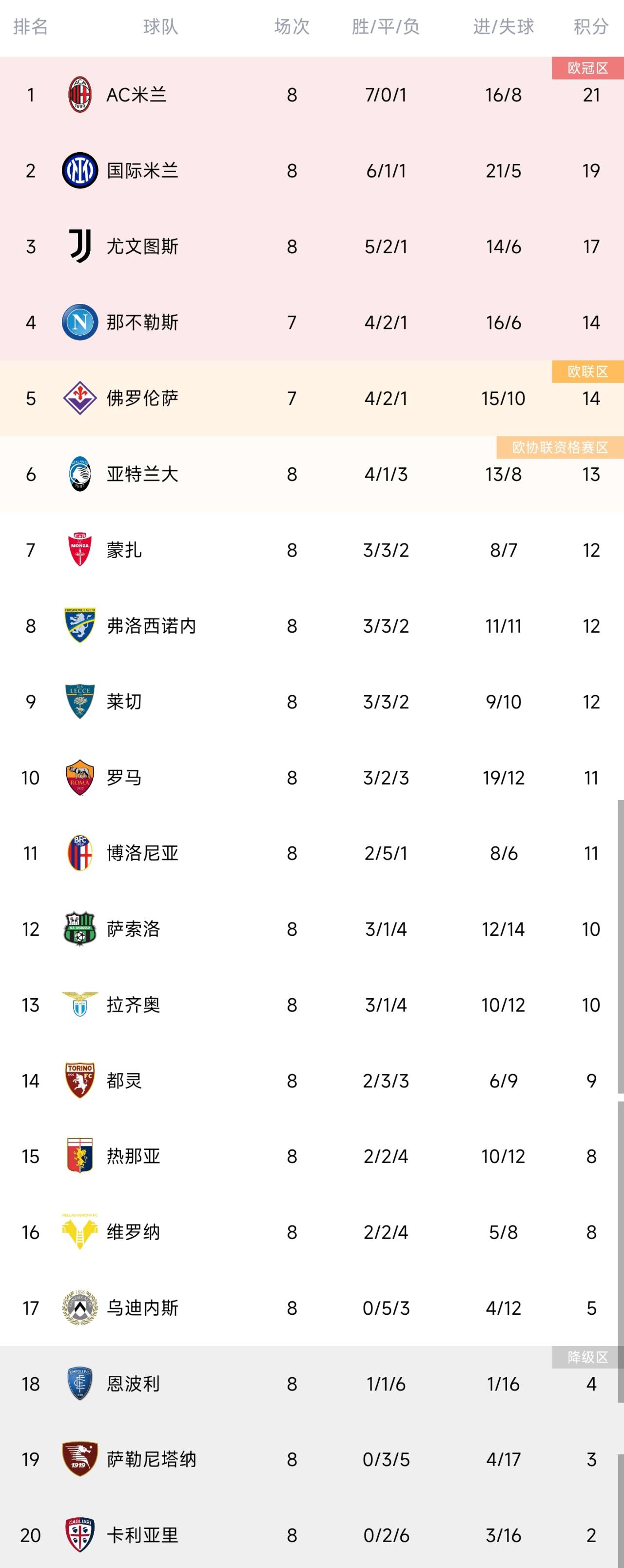Tap the 降级区 relegation zone label
The width and height of the screenshot is (624, 1568).
(587, 1357)
